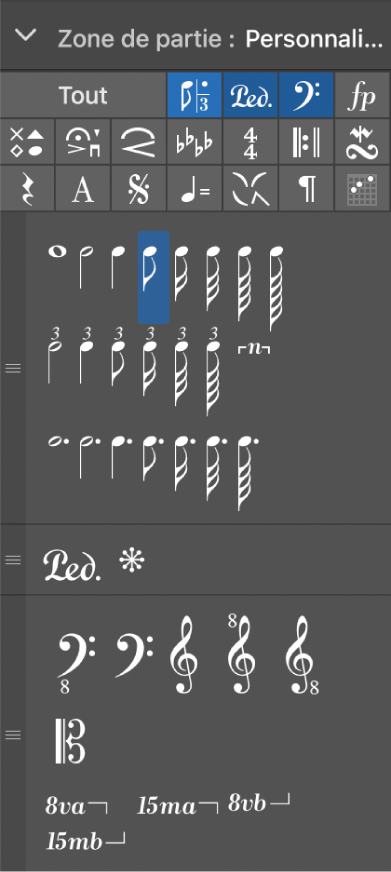Toggle the clefs category filter

tap(306, 95)
